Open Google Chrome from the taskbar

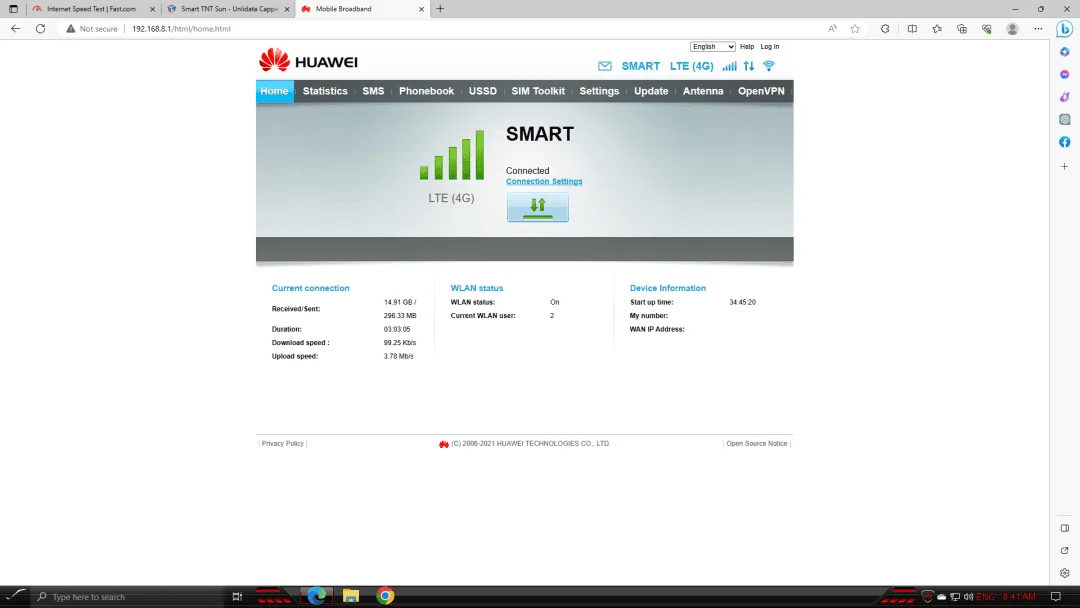coord(385,596)
